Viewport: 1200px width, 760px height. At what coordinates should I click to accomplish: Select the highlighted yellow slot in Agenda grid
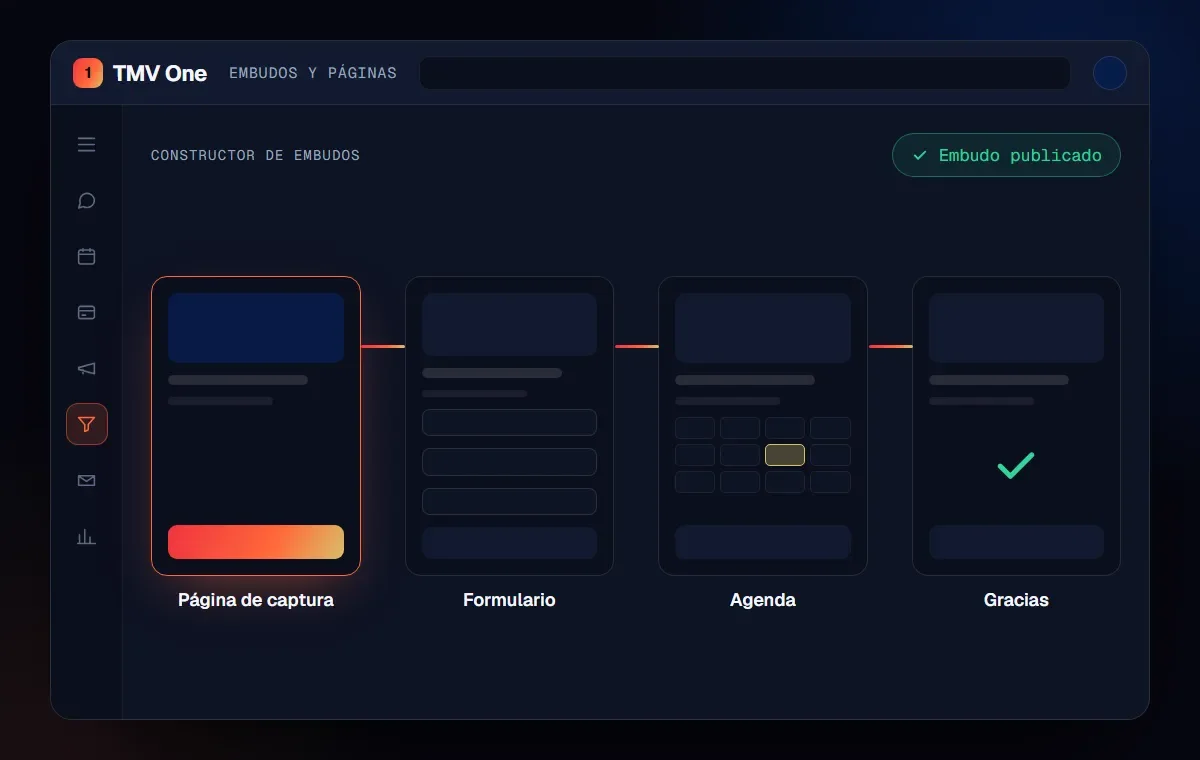point(785,455)
